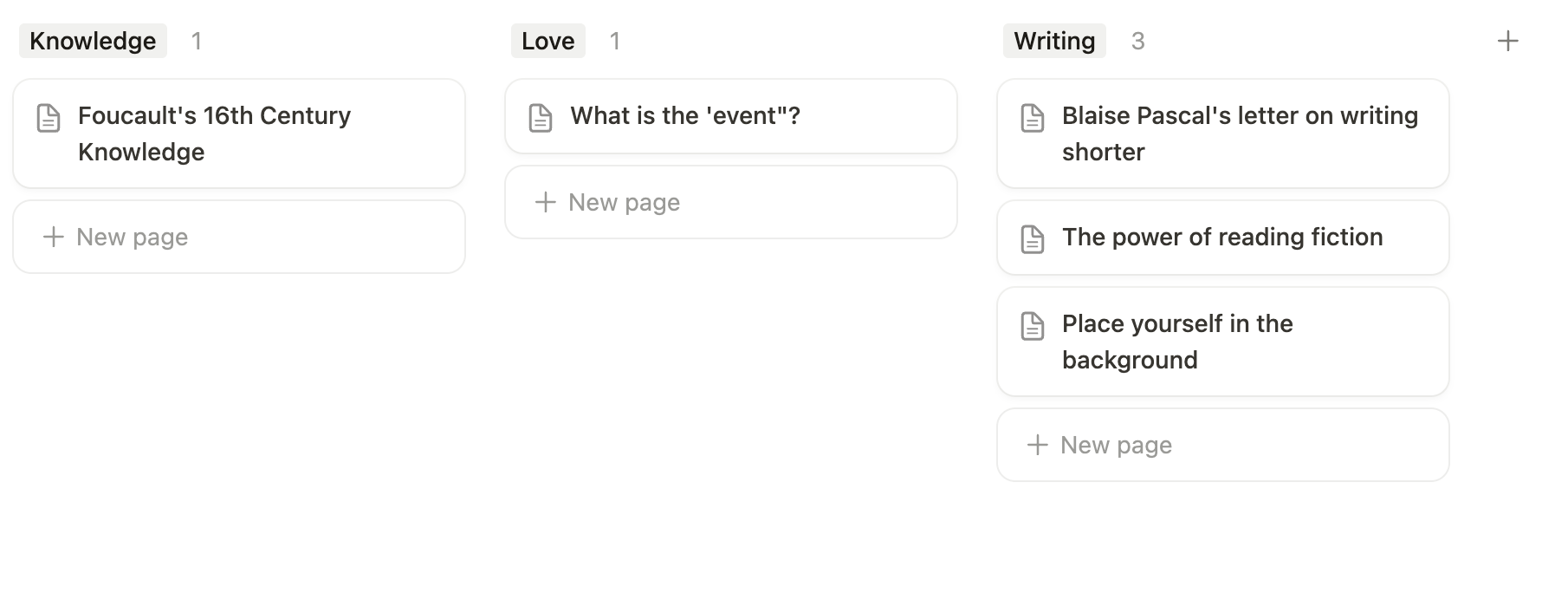Image resolution: width=1568 pixels, height=593 pixels.
Task: Click the plus icon inside Knowledge's New page row
Action: (52, 237)
